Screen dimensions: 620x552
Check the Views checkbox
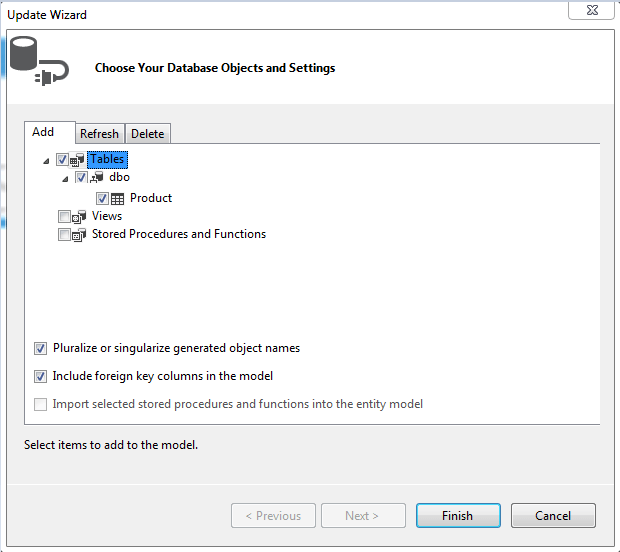click(64, 217)
